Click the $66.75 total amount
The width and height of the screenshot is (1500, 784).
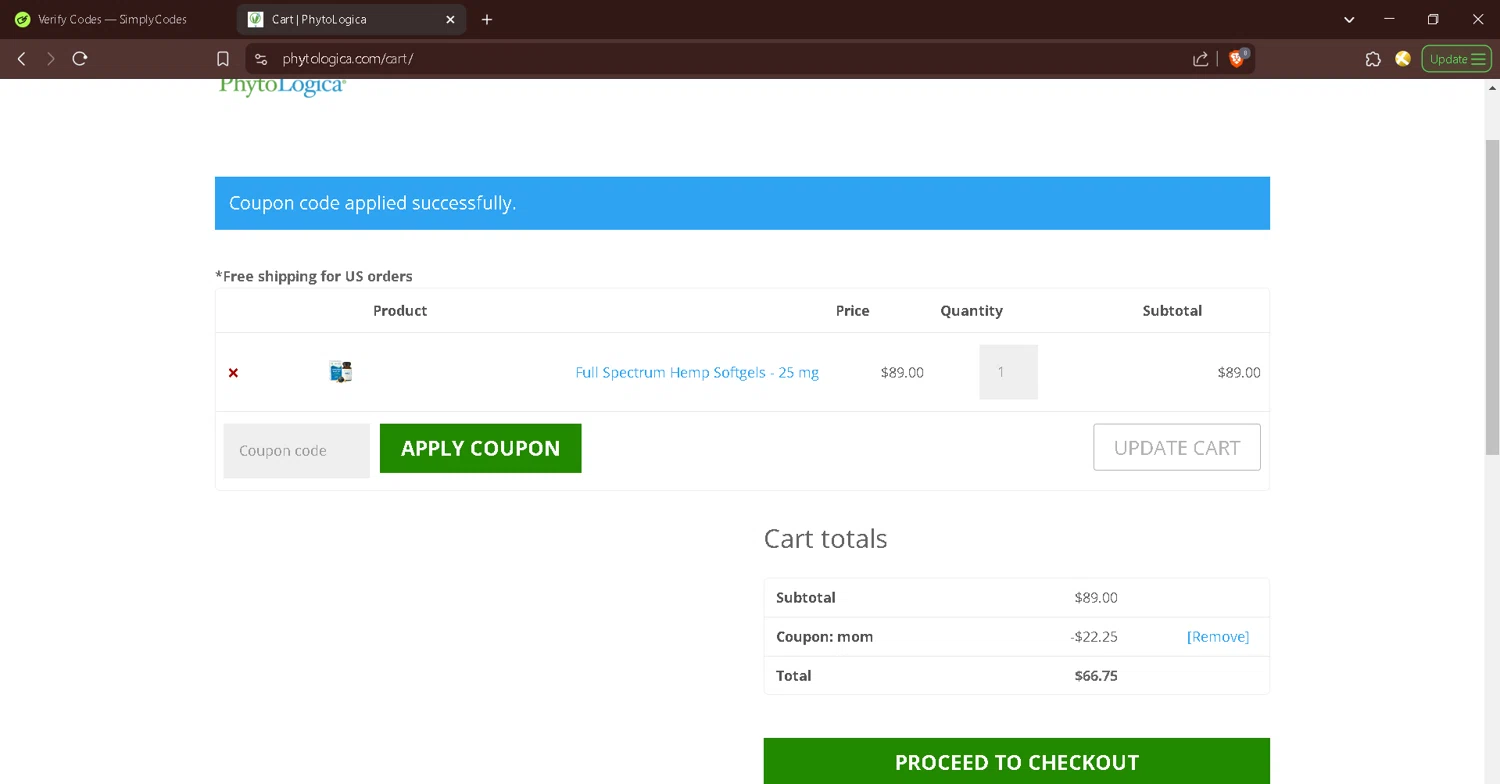(x=1096, y=676)
